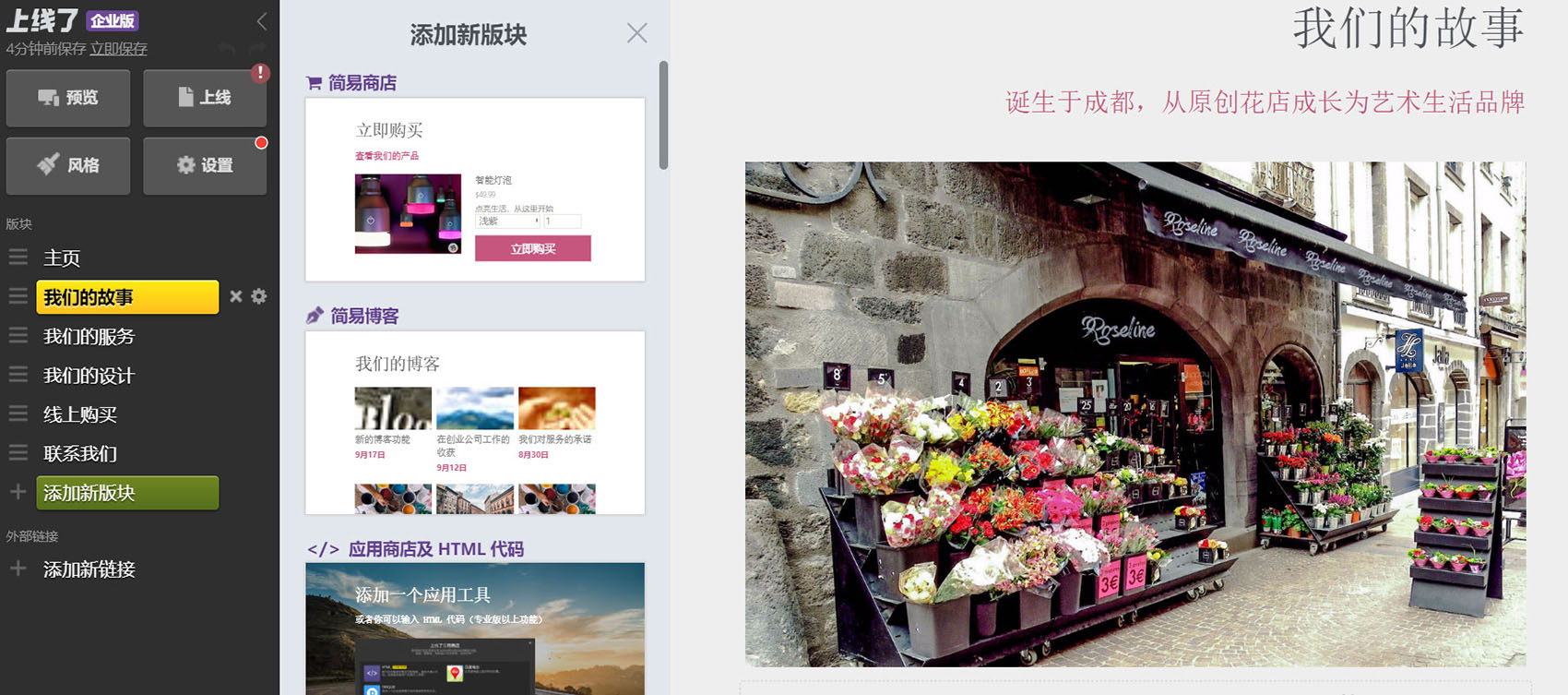Screen dimensions: 1568x695
Task: Click the pink 立即购买 button in store preview
Action: click(533, 248)
